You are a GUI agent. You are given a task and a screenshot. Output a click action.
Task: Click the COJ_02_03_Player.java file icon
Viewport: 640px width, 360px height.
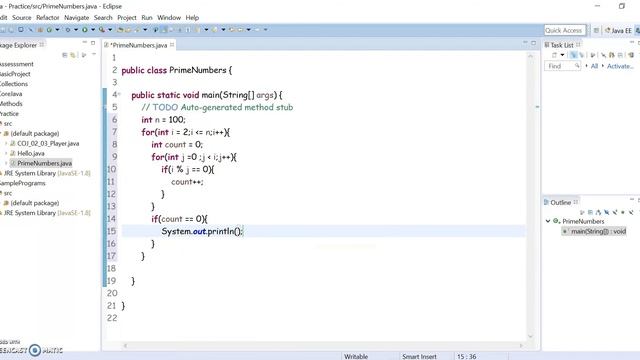[x=13, y=144]
